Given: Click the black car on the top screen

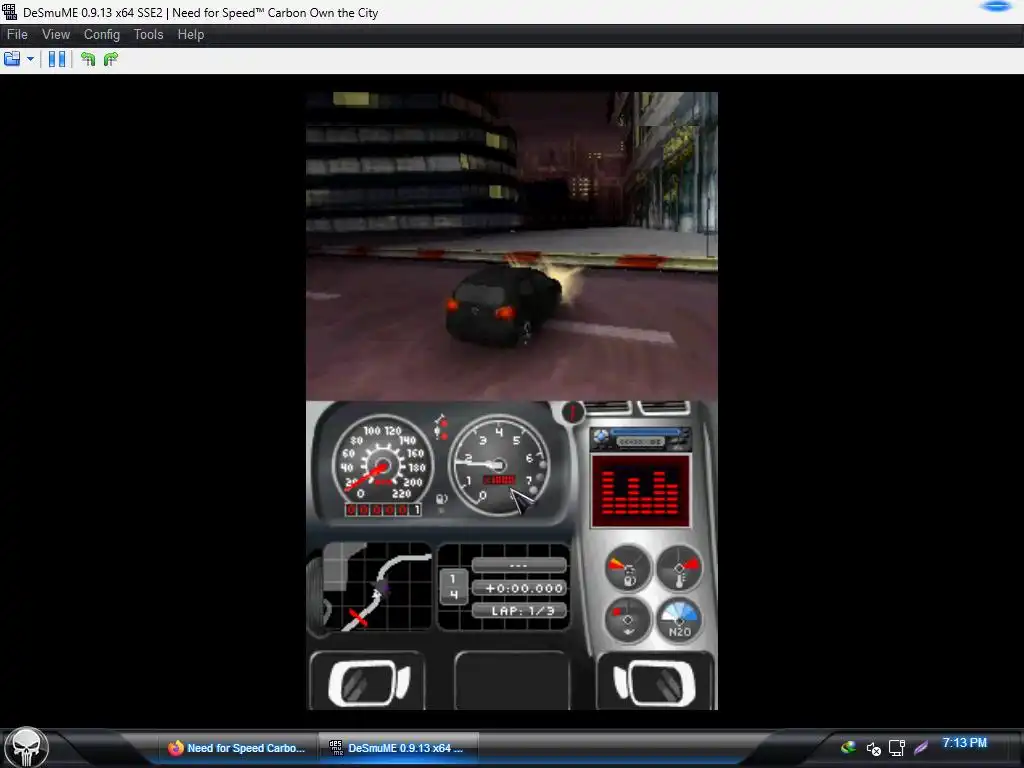Looking at the screenshot, I should pyautogui.click(x=503, y=306).
